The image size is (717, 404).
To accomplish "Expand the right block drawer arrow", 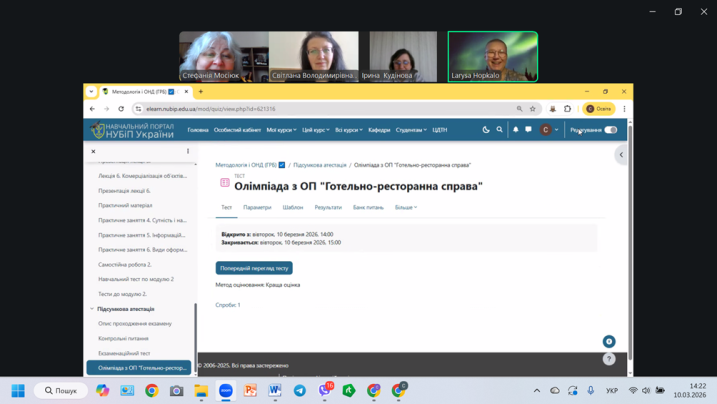I will coord(621,155).
